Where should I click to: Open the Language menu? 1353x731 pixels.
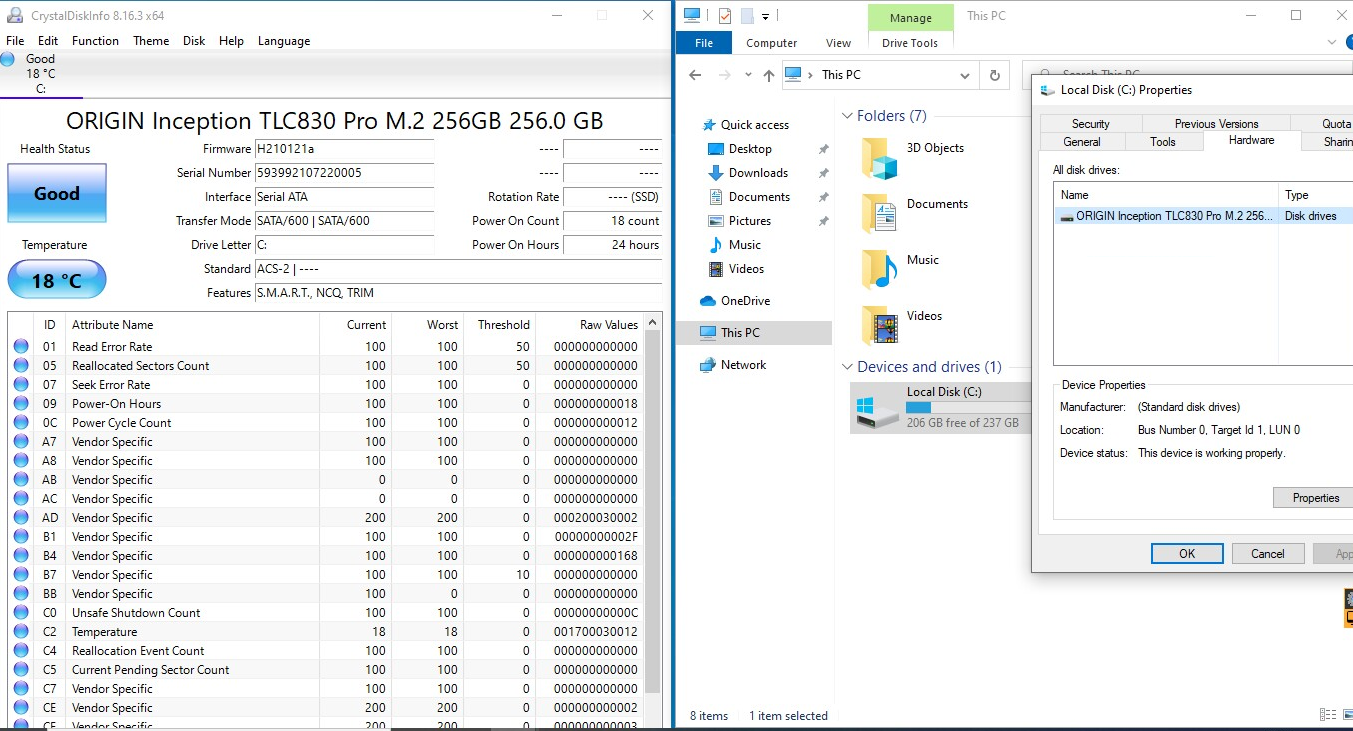coord(284,41)
